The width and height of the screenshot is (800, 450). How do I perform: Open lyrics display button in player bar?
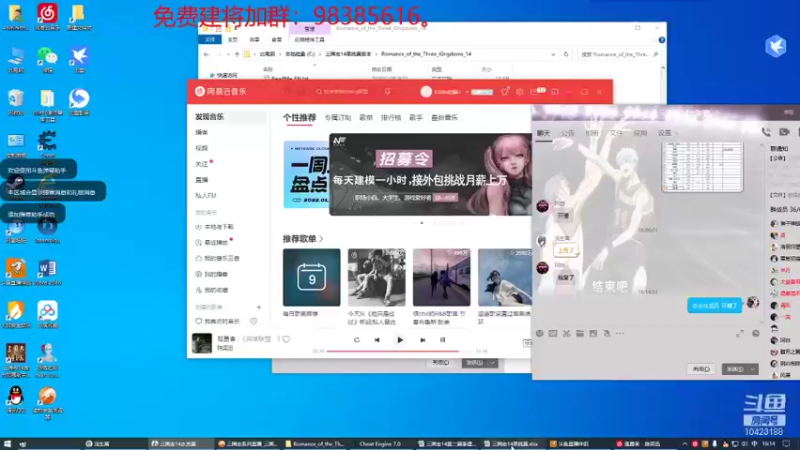(x=442, y=340)
